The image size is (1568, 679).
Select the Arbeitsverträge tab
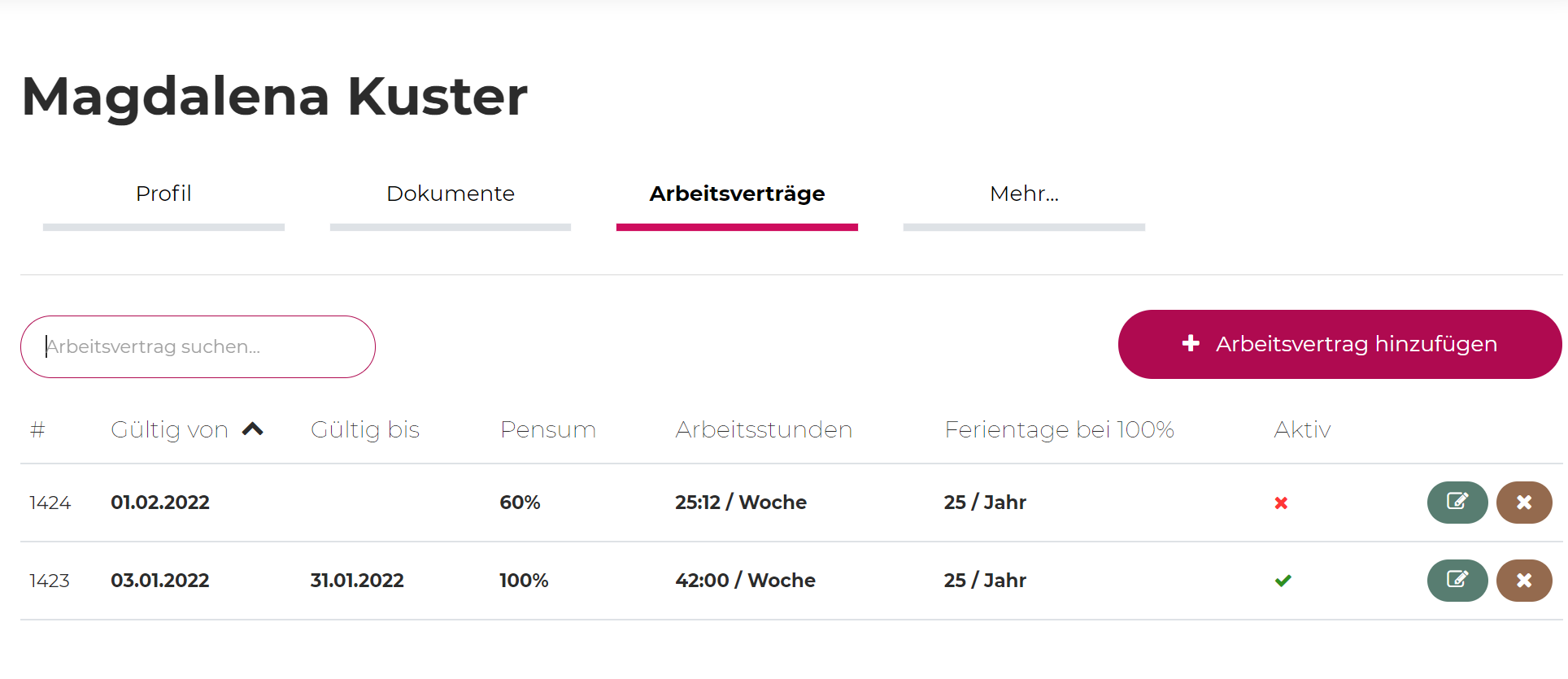[737, 194]
